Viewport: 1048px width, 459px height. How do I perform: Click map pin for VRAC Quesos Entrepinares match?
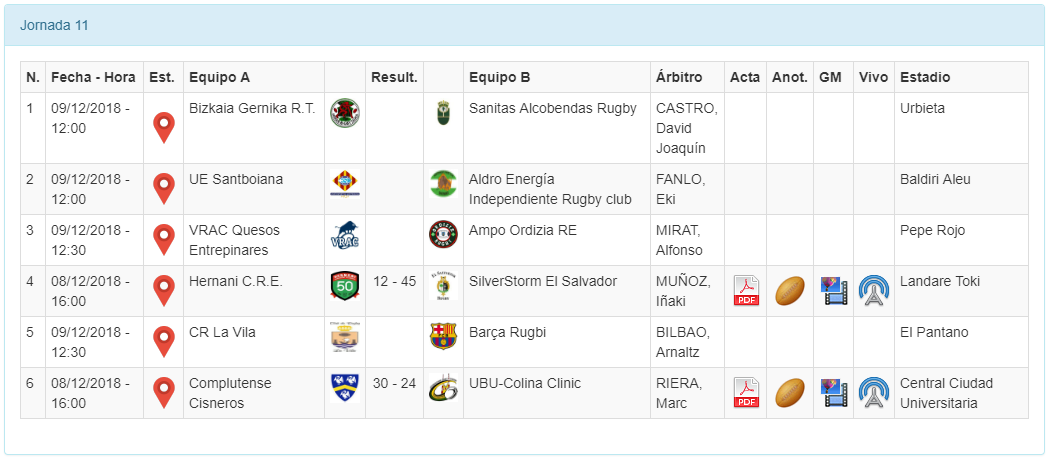coord(163,240)
